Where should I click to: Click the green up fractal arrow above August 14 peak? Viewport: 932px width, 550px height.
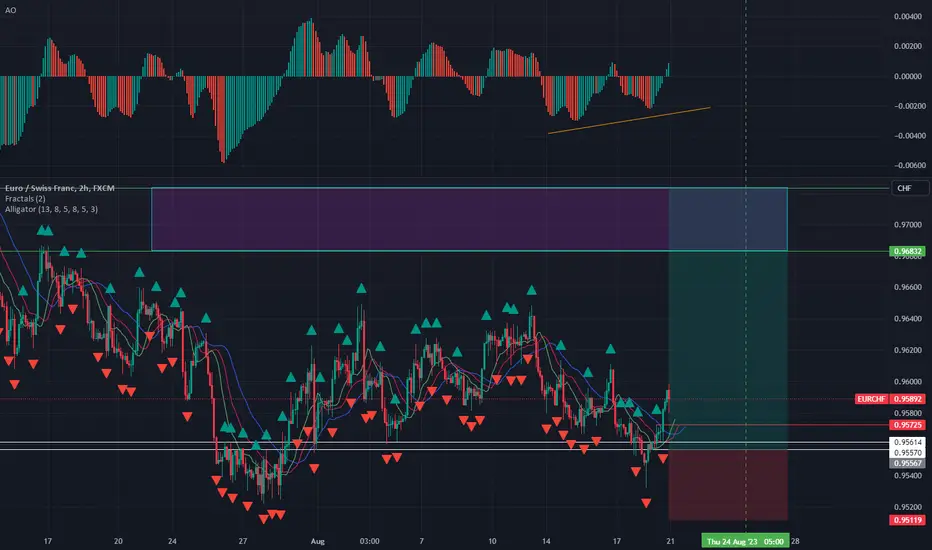click(x=531, y=290)
